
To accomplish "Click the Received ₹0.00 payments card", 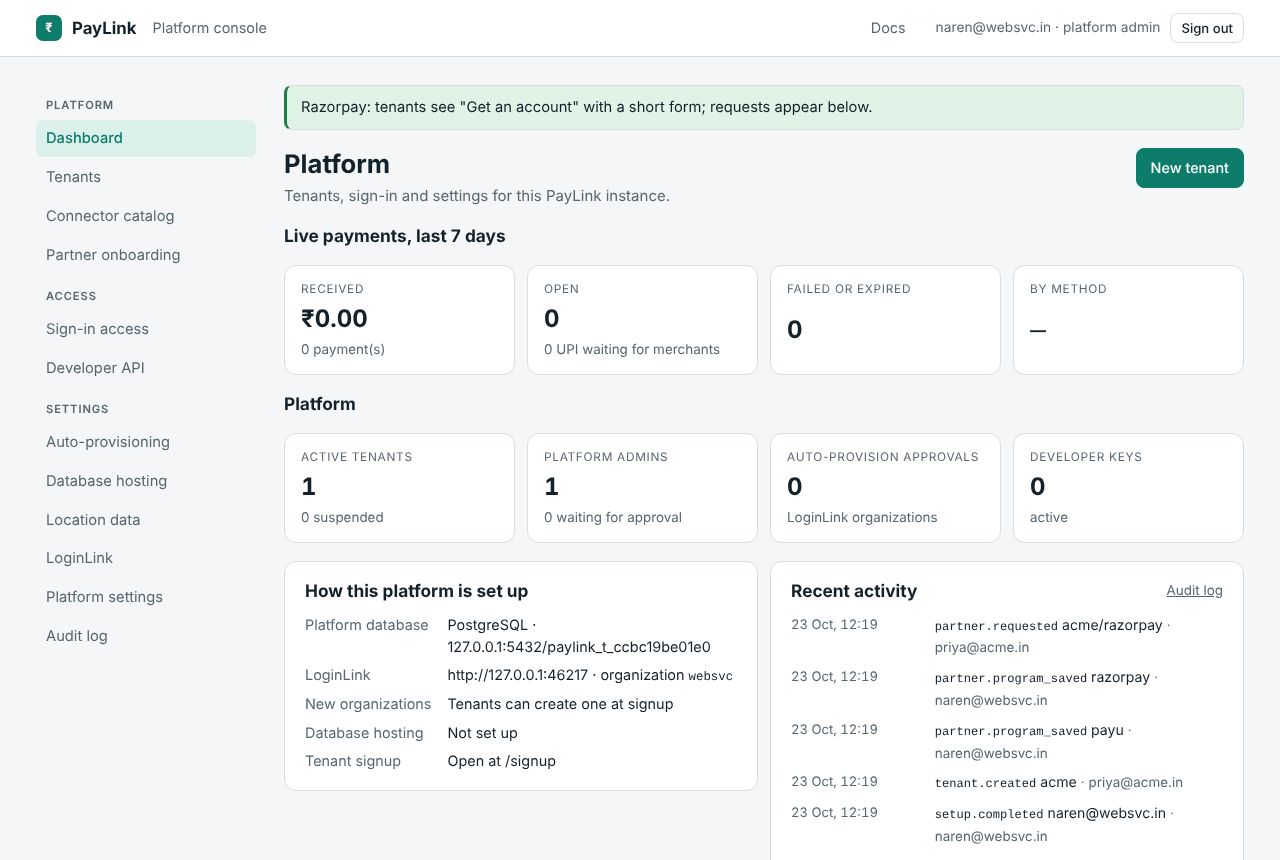I will click(x=399, y=320).
